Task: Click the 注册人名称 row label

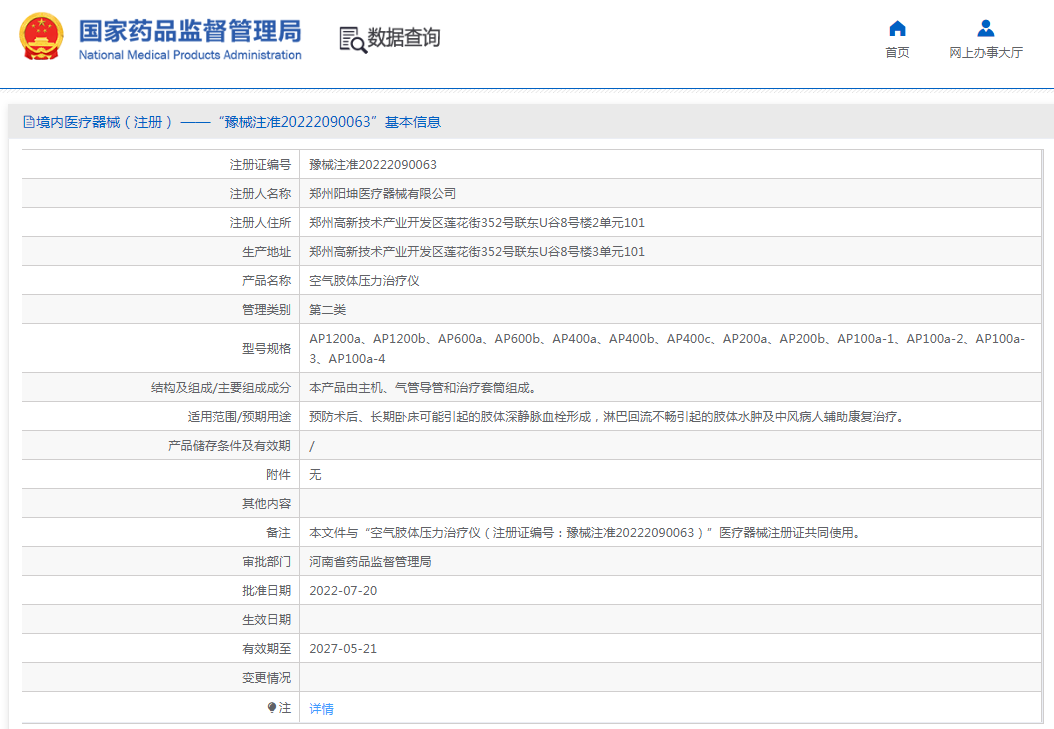Action: point(260,194)
